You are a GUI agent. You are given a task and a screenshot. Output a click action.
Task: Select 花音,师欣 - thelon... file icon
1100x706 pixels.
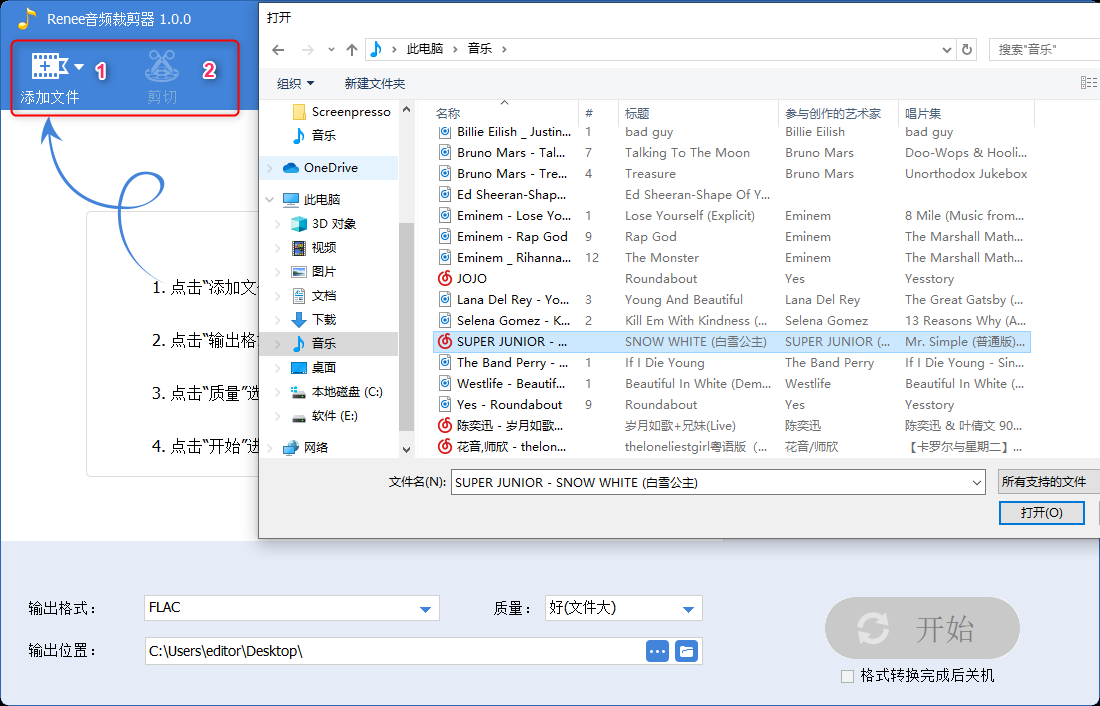(445, 446)
